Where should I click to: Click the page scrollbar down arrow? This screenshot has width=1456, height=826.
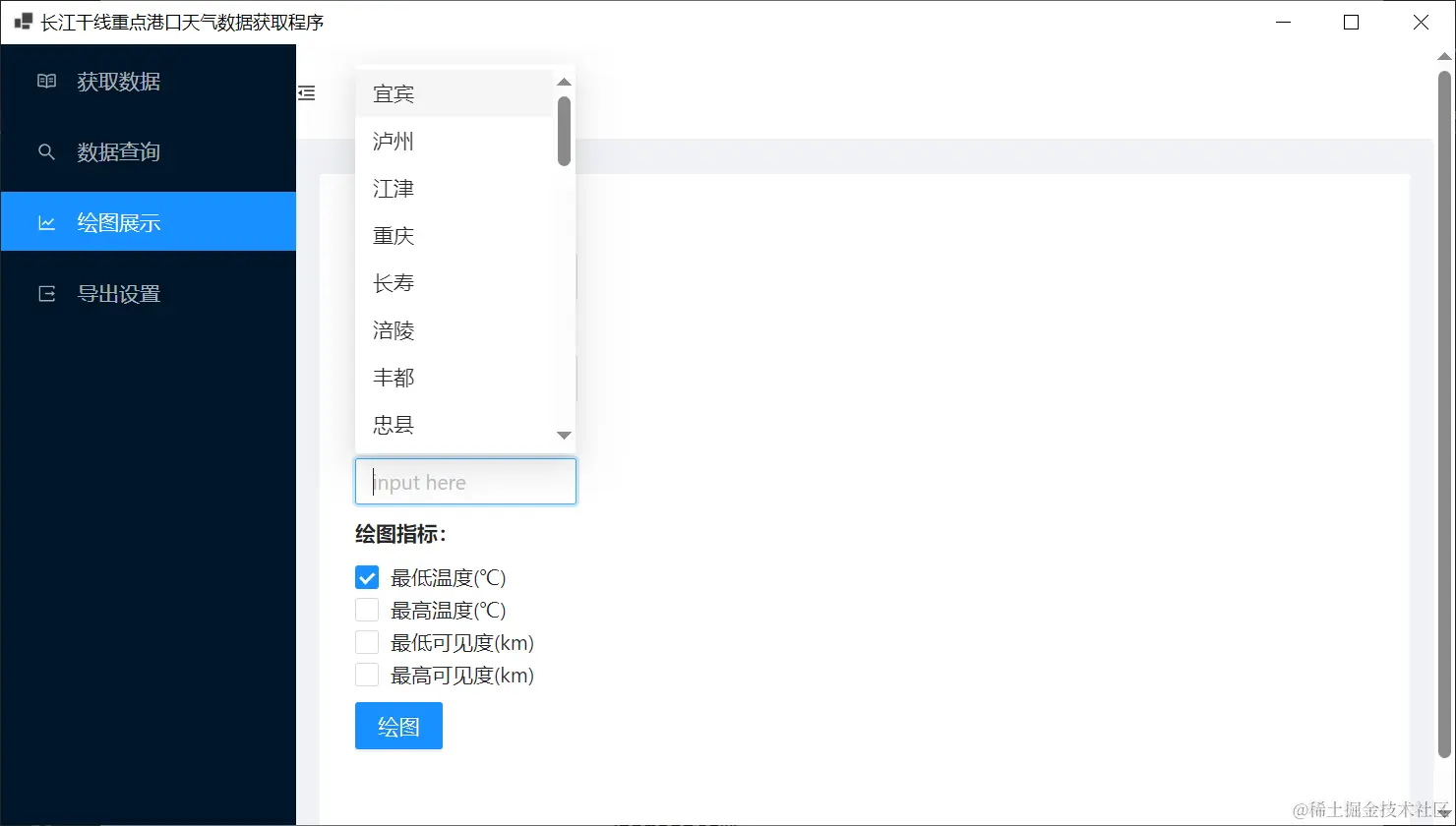[x=1444, y=814]
